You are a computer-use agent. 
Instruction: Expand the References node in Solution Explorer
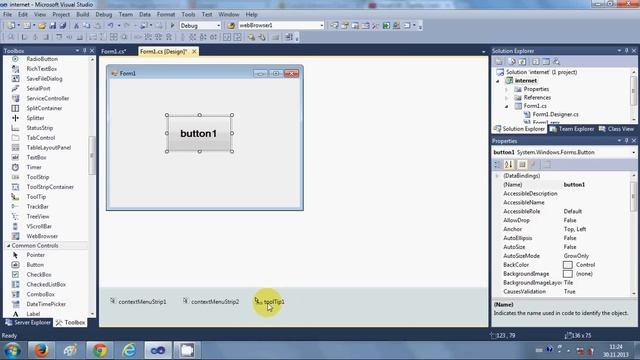pos(507,98)
